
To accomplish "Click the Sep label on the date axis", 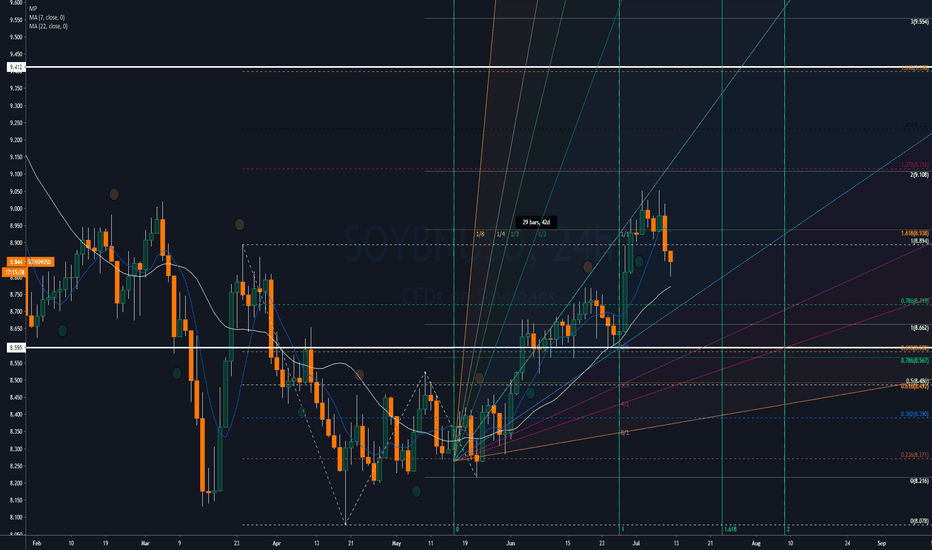I will pos(881,543).
